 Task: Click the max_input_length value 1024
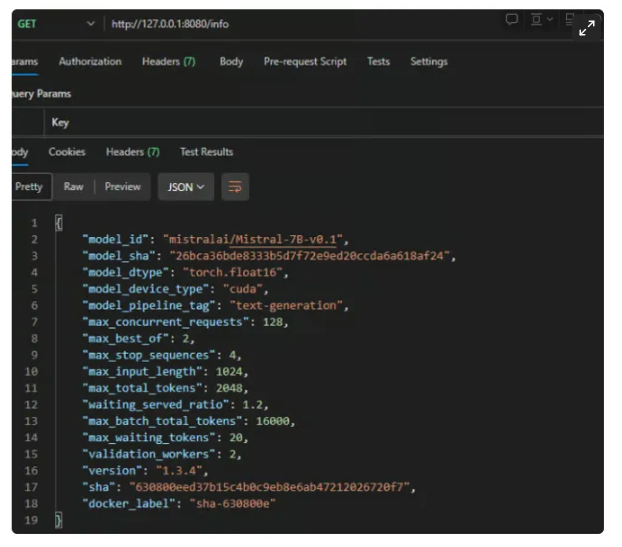[229, 372]
